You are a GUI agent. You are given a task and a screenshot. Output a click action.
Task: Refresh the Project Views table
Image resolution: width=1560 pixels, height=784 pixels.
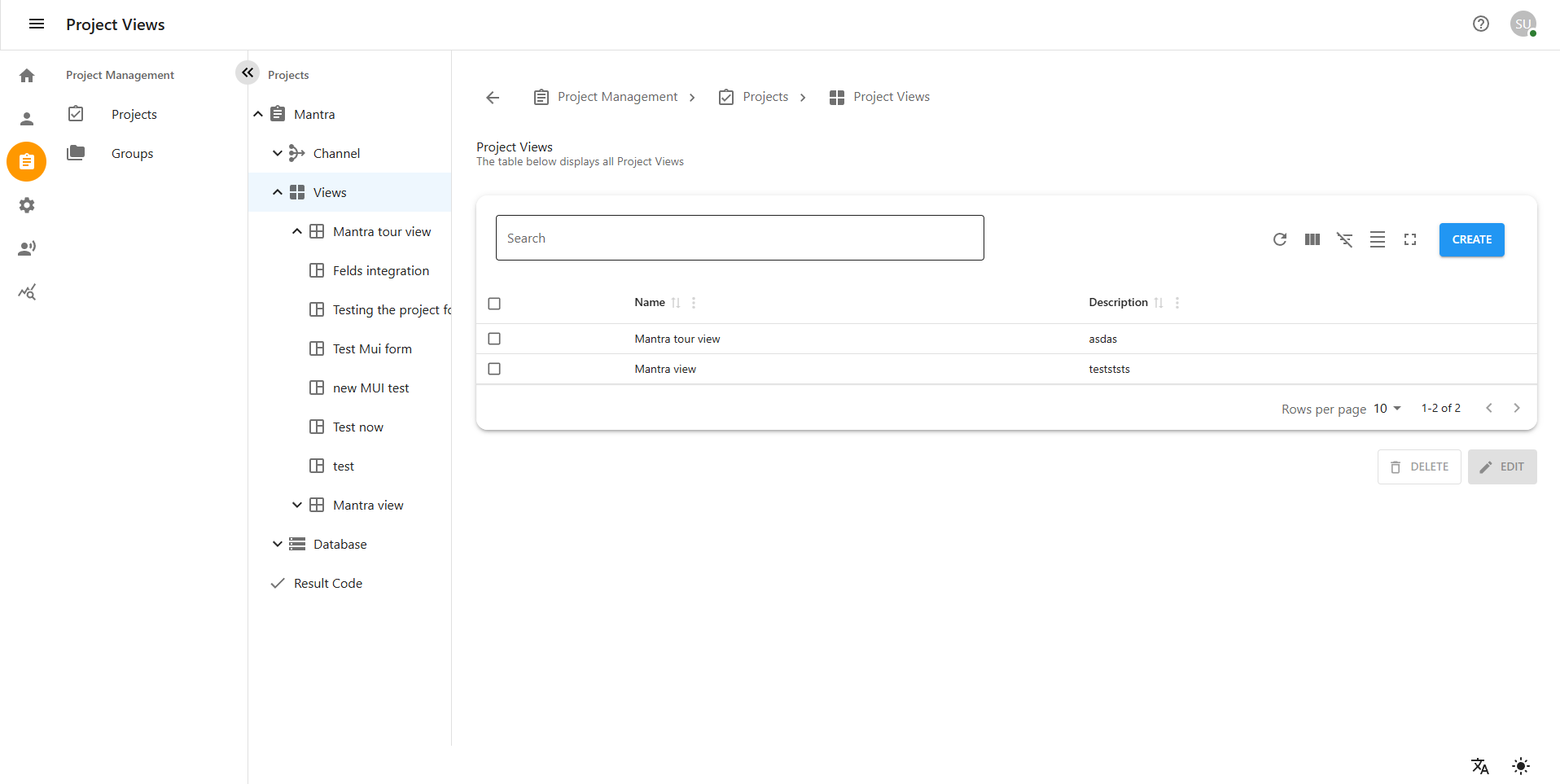pos(1279,239)
